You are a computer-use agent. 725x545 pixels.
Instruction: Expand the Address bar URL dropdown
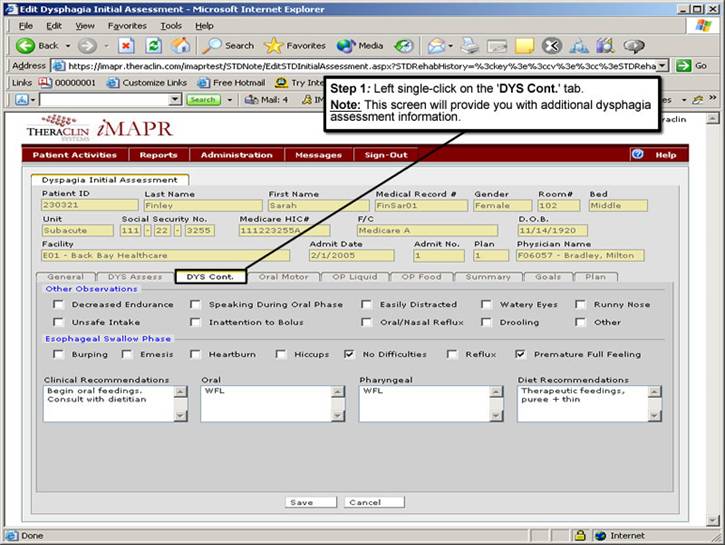(x=662, y=65)
